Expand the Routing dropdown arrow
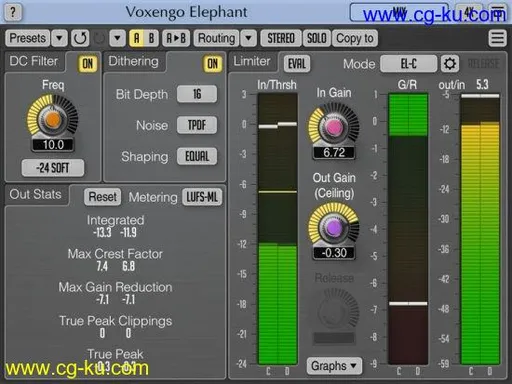Screen dimensions: 512x384 coord(248,38)
